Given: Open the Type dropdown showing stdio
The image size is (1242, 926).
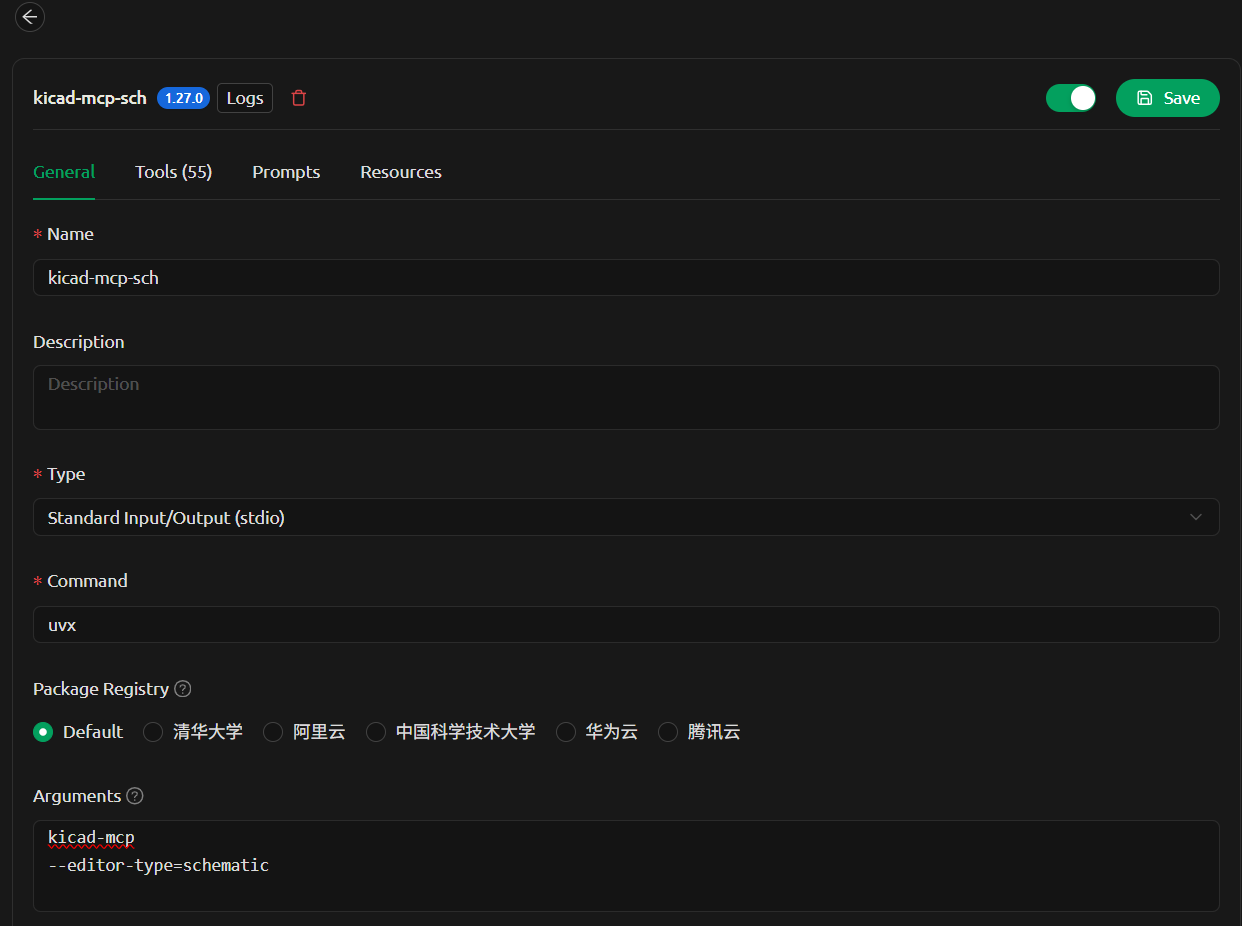Looking at the screenshot, I should (x=626, y=517).
